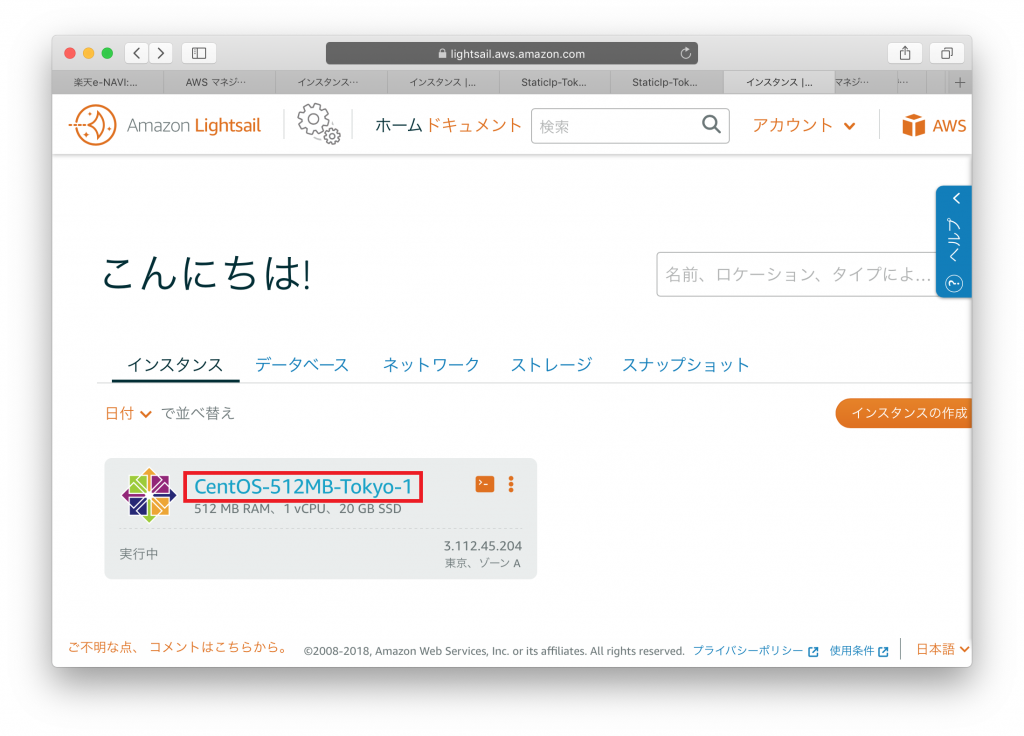
Task: Click the Safari share button
Action: [905, 53]
